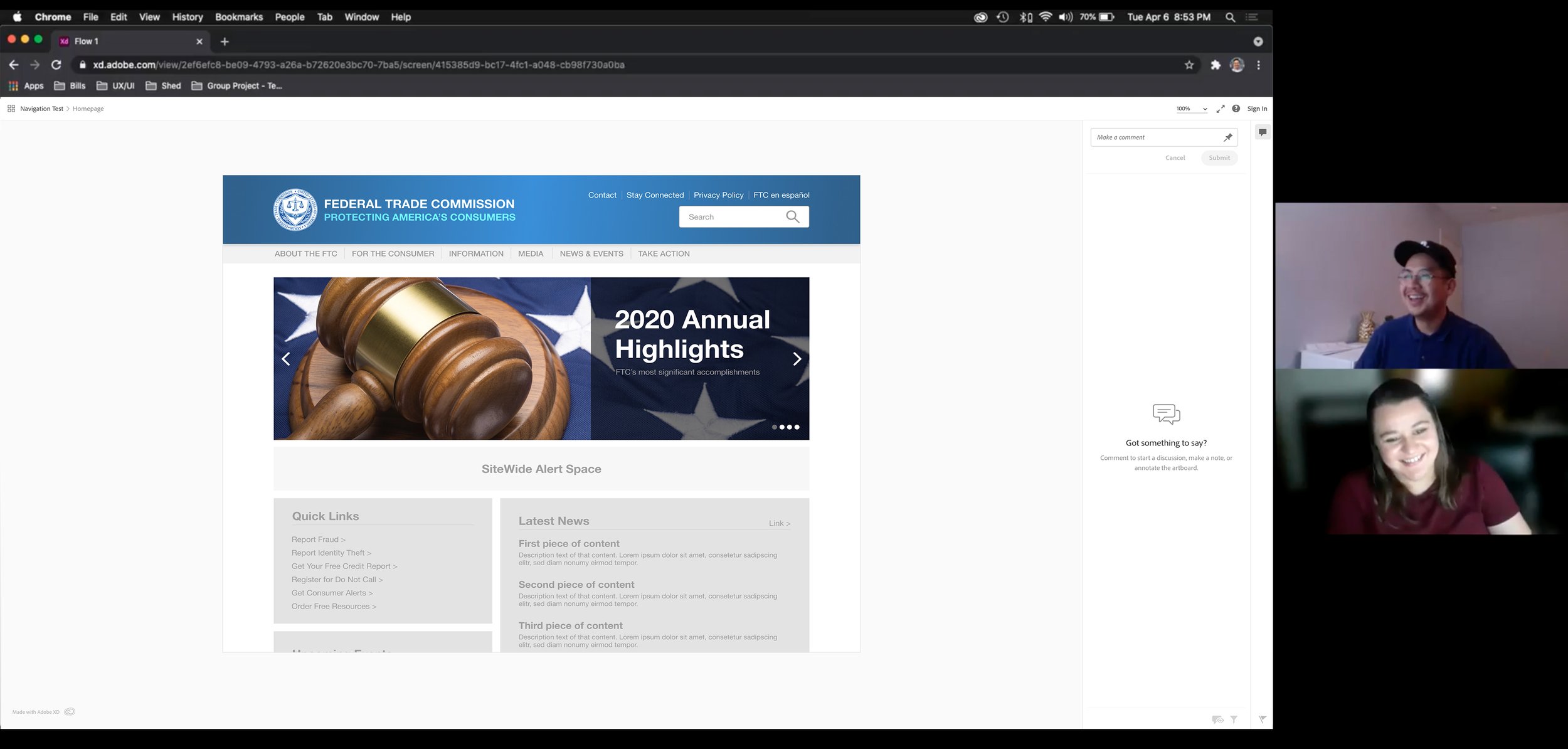Click the fullscreen expand arrows icon
The height and width of the screenshot is (749, 1568).
(x=1220, y=109)
